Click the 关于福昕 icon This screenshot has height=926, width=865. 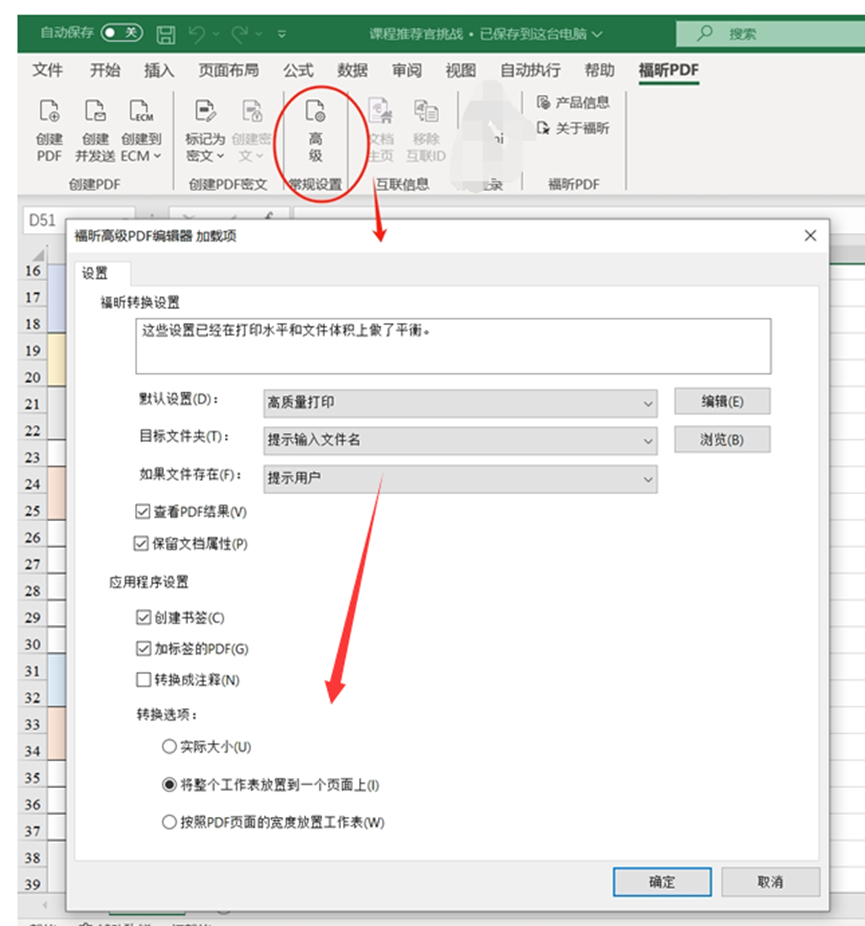543,128
